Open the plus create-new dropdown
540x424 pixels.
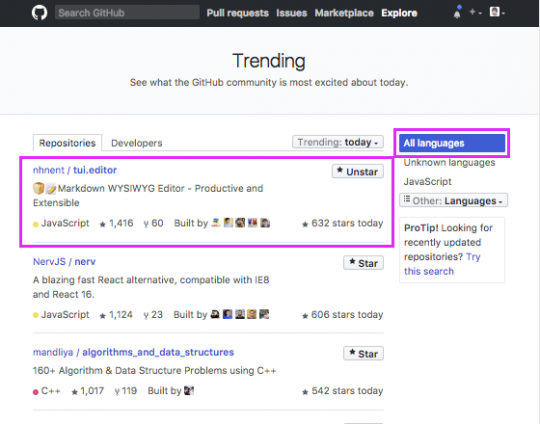(475, 12)
